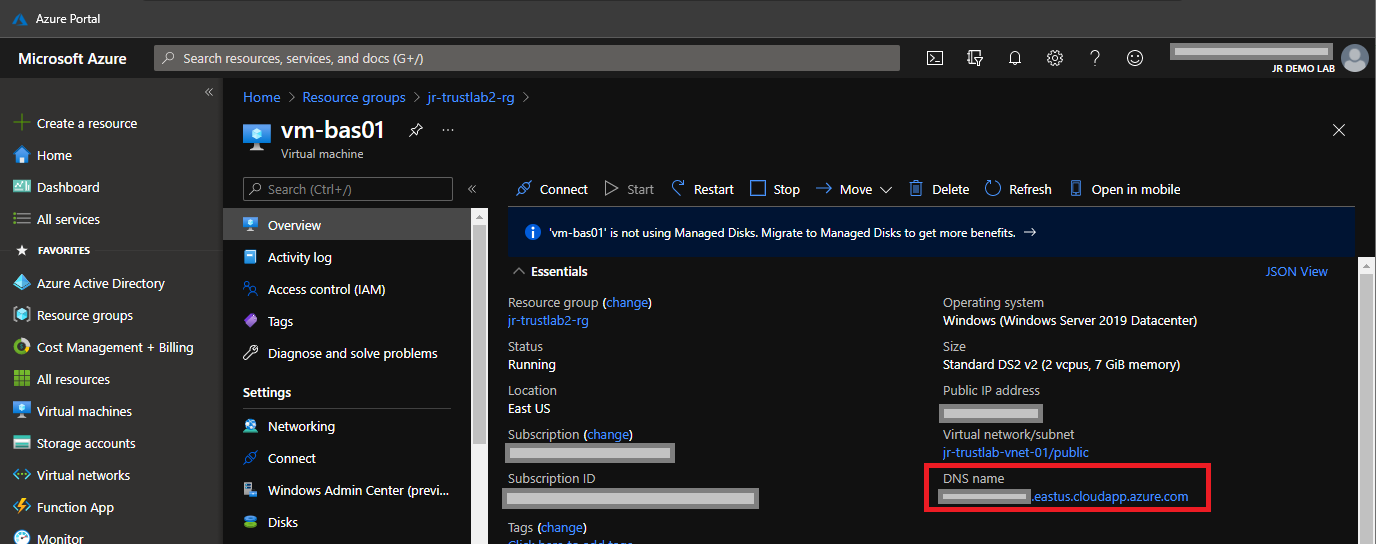Click the Start toolbar button
1376x544 pixels.
[x=629, y=189]
